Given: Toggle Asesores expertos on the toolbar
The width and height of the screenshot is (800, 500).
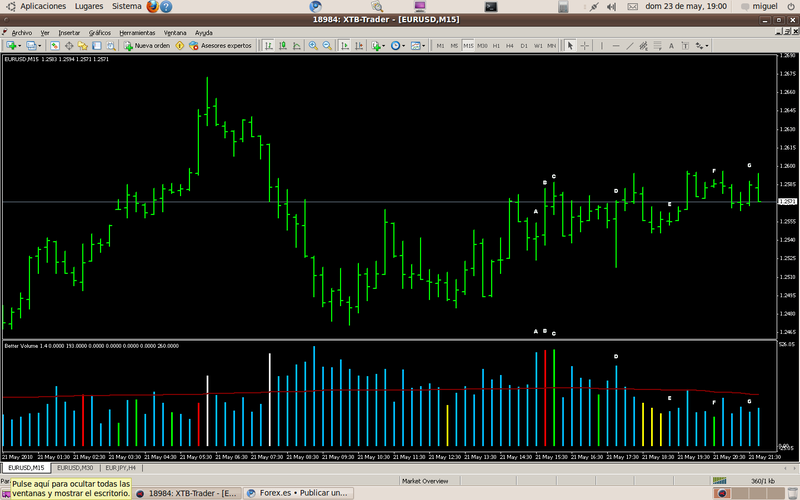Looking at the screenshot, I should tap(220, 45).
